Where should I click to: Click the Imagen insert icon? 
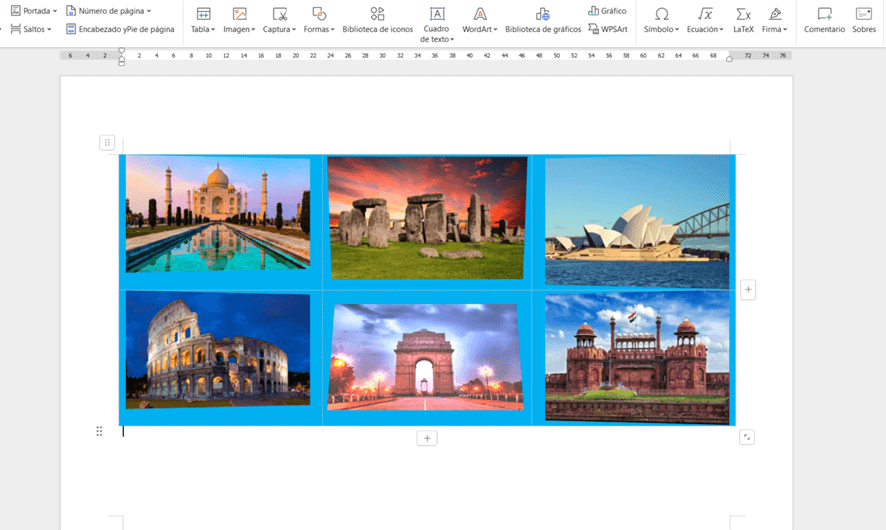239,14
